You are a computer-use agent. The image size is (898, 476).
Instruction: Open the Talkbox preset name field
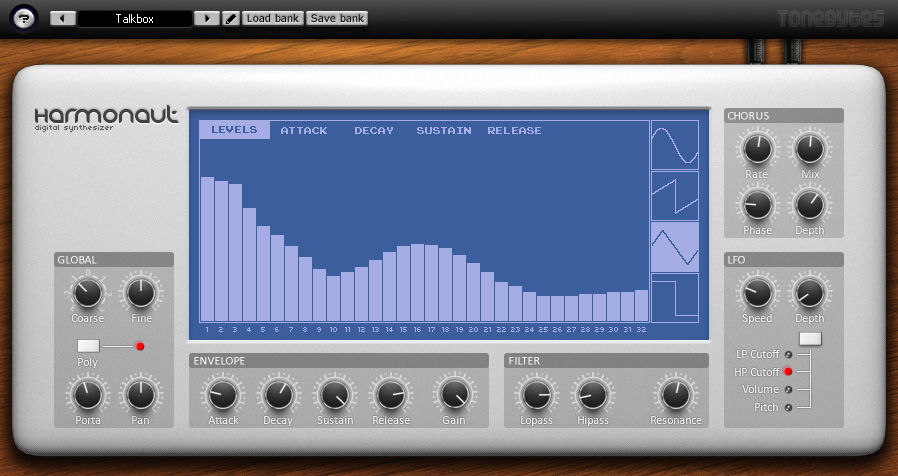click(x=134, y=18)
